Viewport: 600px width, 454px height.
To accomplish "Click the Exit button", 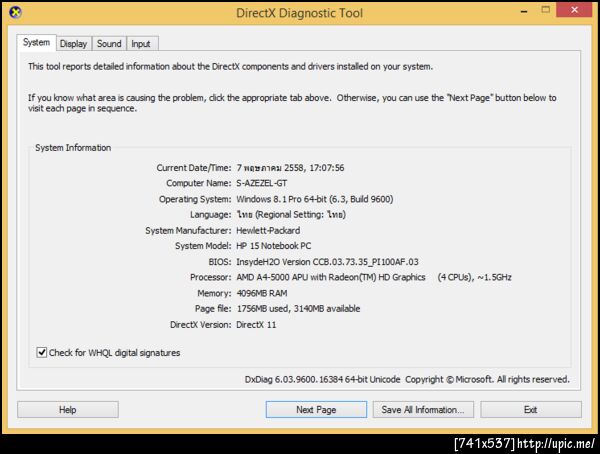I will click(531, 410).
